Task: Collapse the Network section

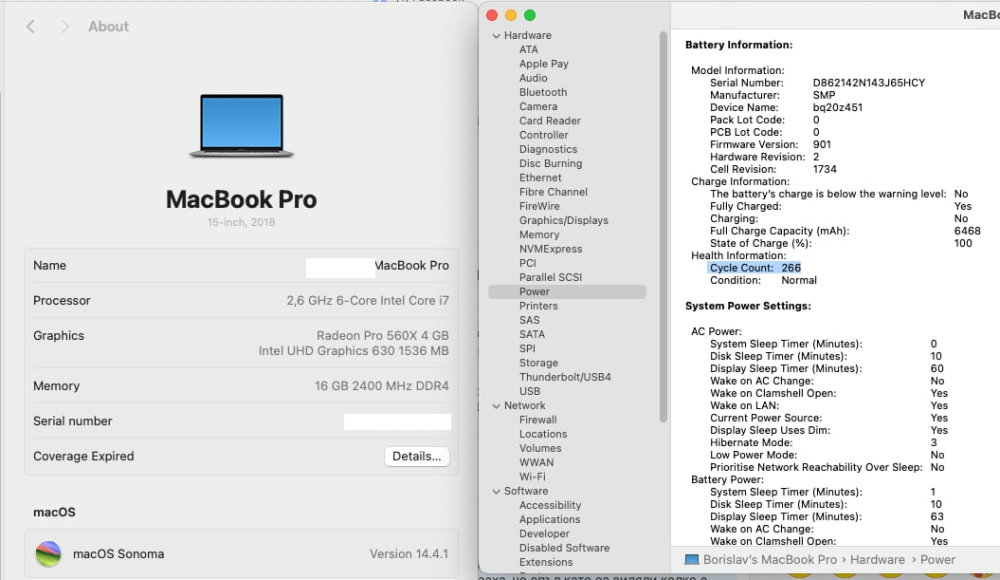Action: tap(495, 406)
